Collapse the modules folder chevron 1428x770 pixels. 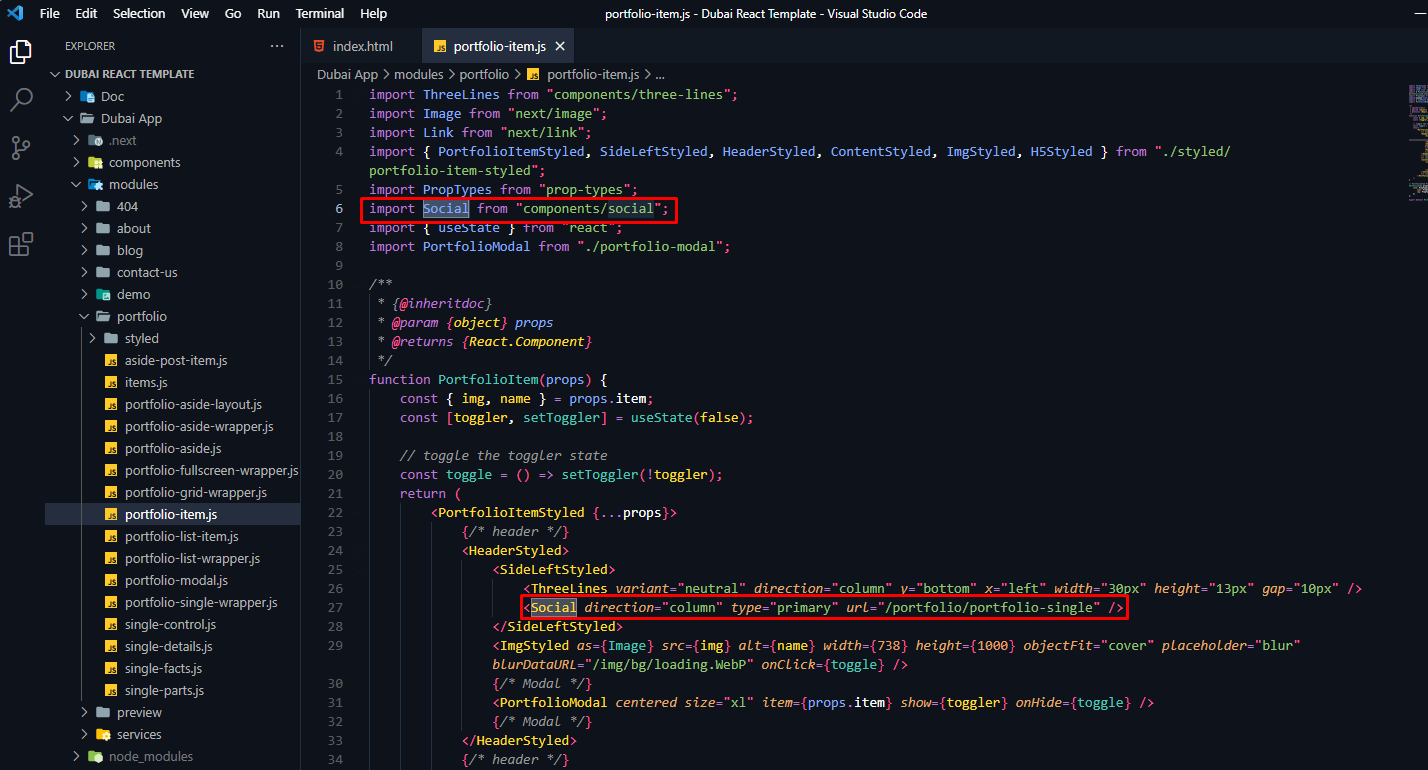76,184
